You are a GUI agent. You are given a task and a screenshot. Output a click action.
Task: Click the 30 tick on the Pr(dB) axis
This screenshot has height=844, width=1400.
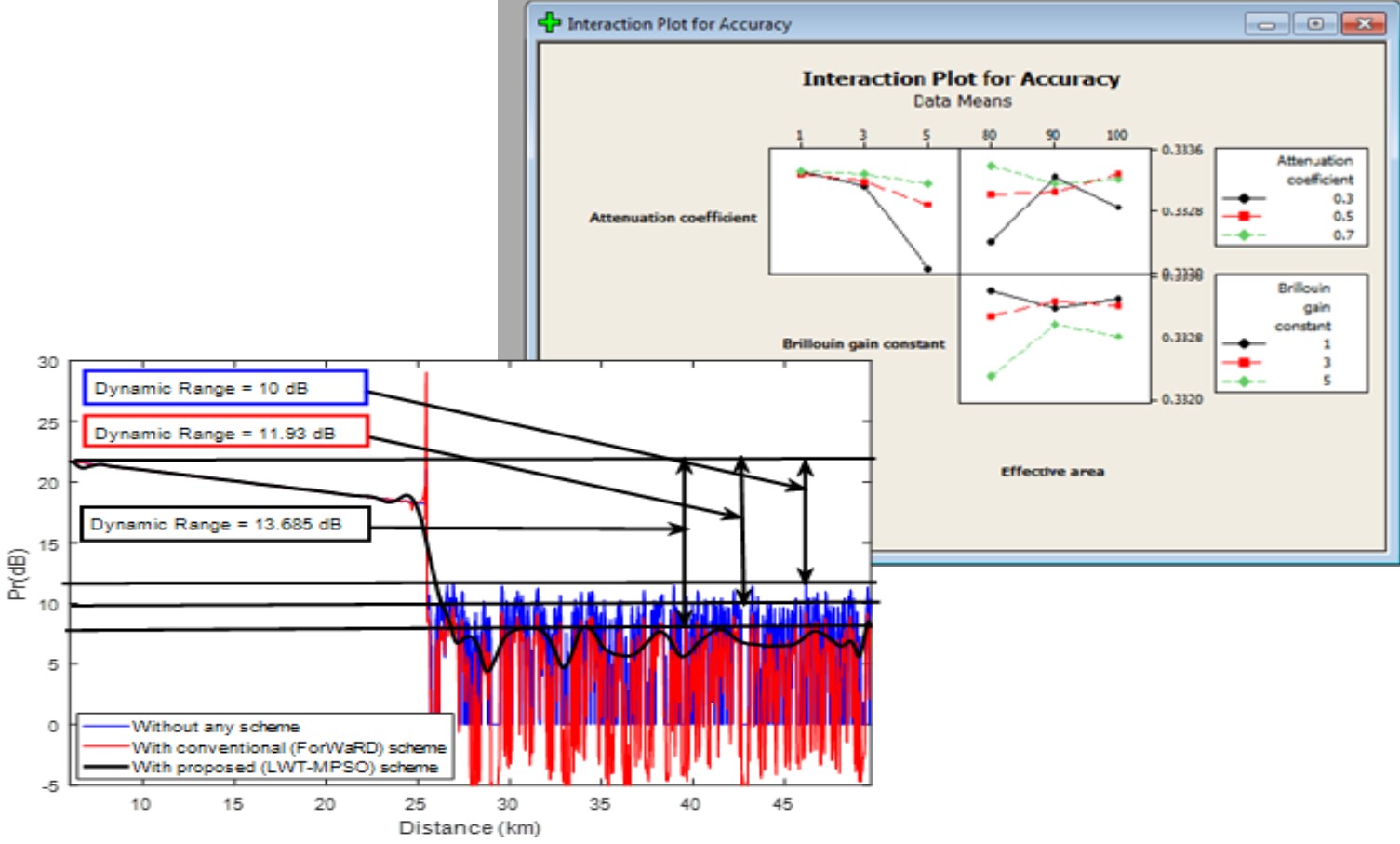[x=47, y=362]
